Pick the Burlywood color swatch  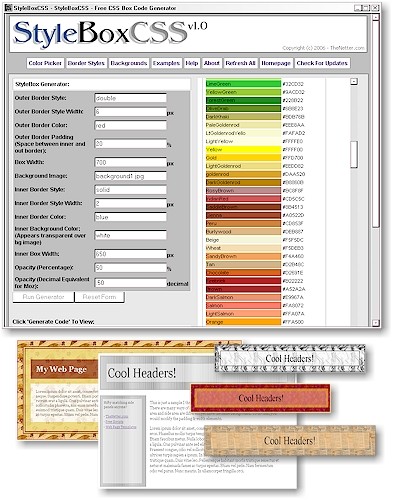tap(243, 231)
